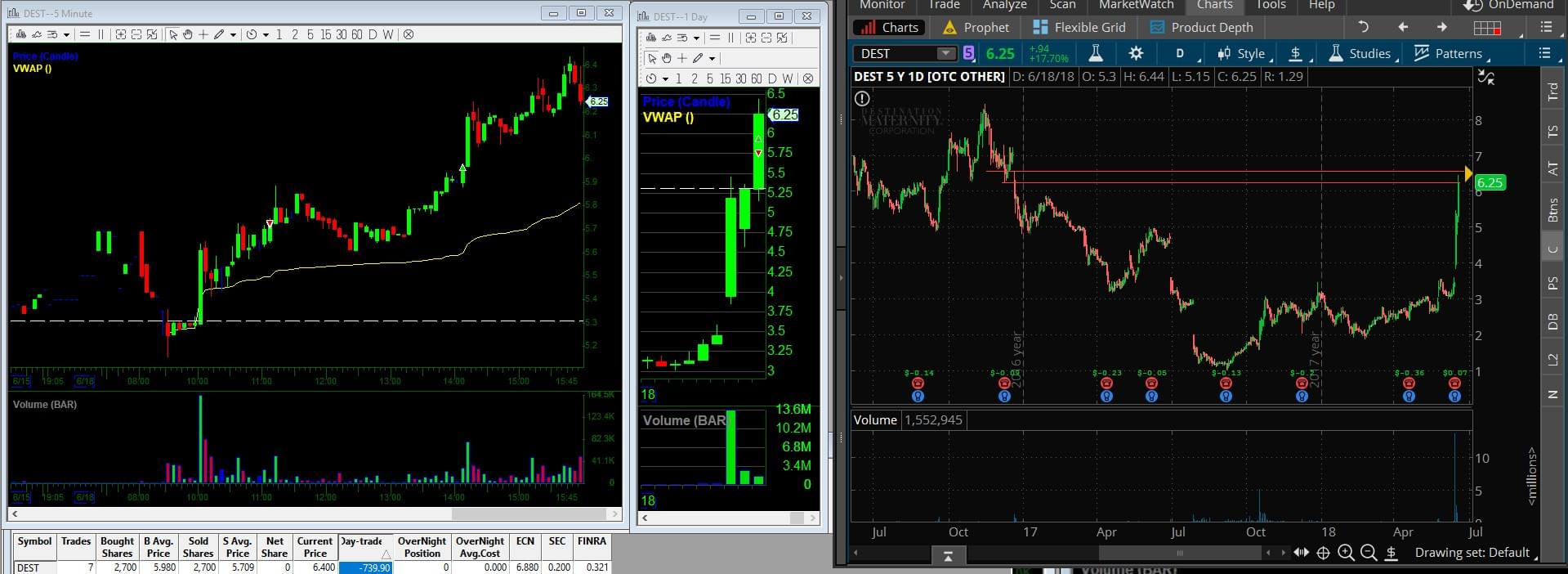The width and height of the screenshot is (1568, 574).
Task: Open the Tools tab
Action: [1271, 5]
